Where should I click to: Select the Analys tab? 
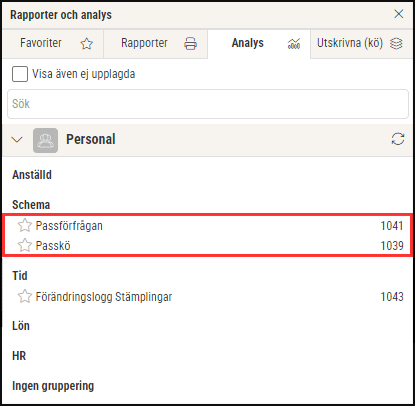(259, 44)
